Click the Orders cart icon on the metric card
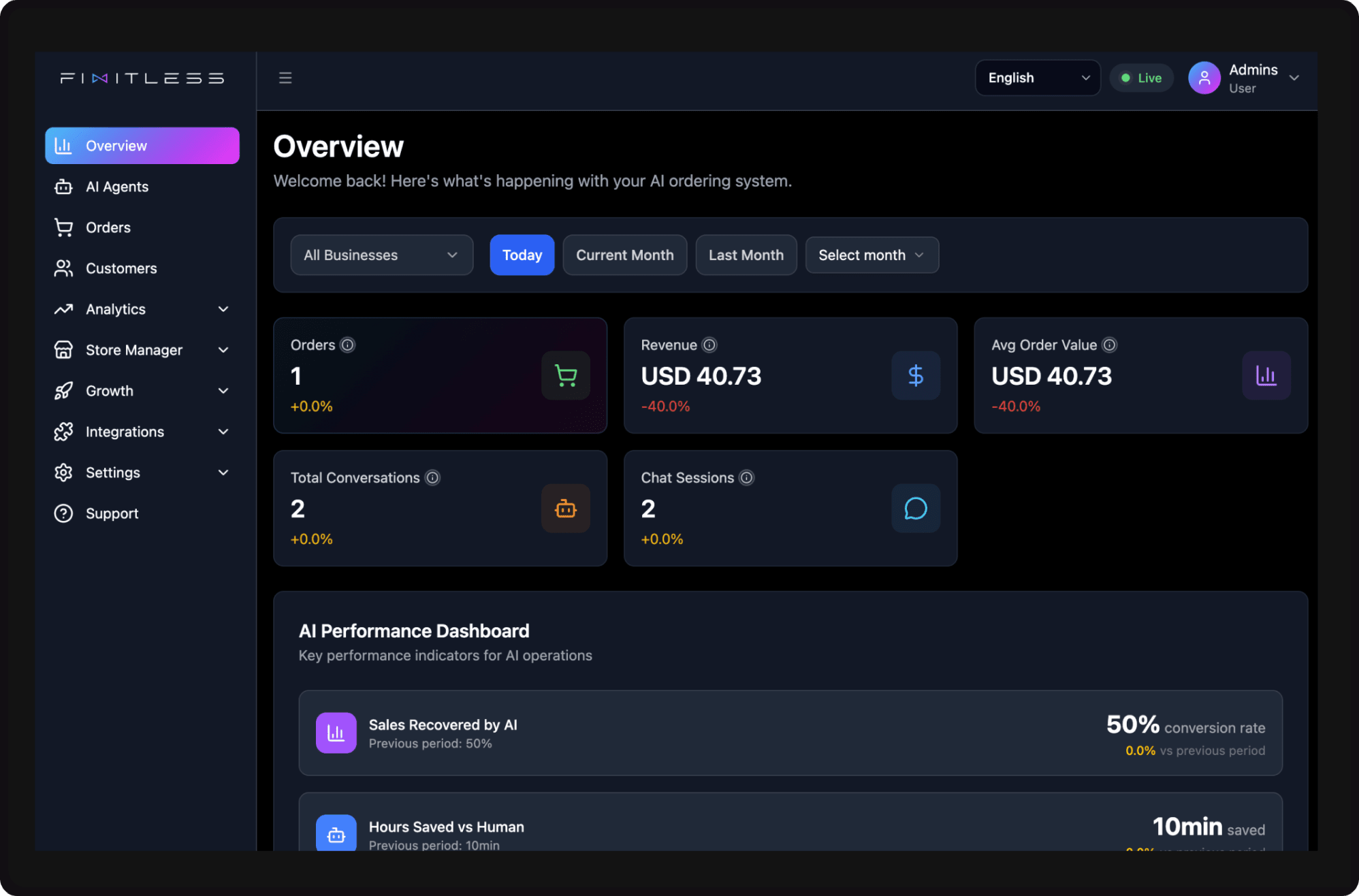1359x896 pixels. pyautogui.click(x=566, y=375)
